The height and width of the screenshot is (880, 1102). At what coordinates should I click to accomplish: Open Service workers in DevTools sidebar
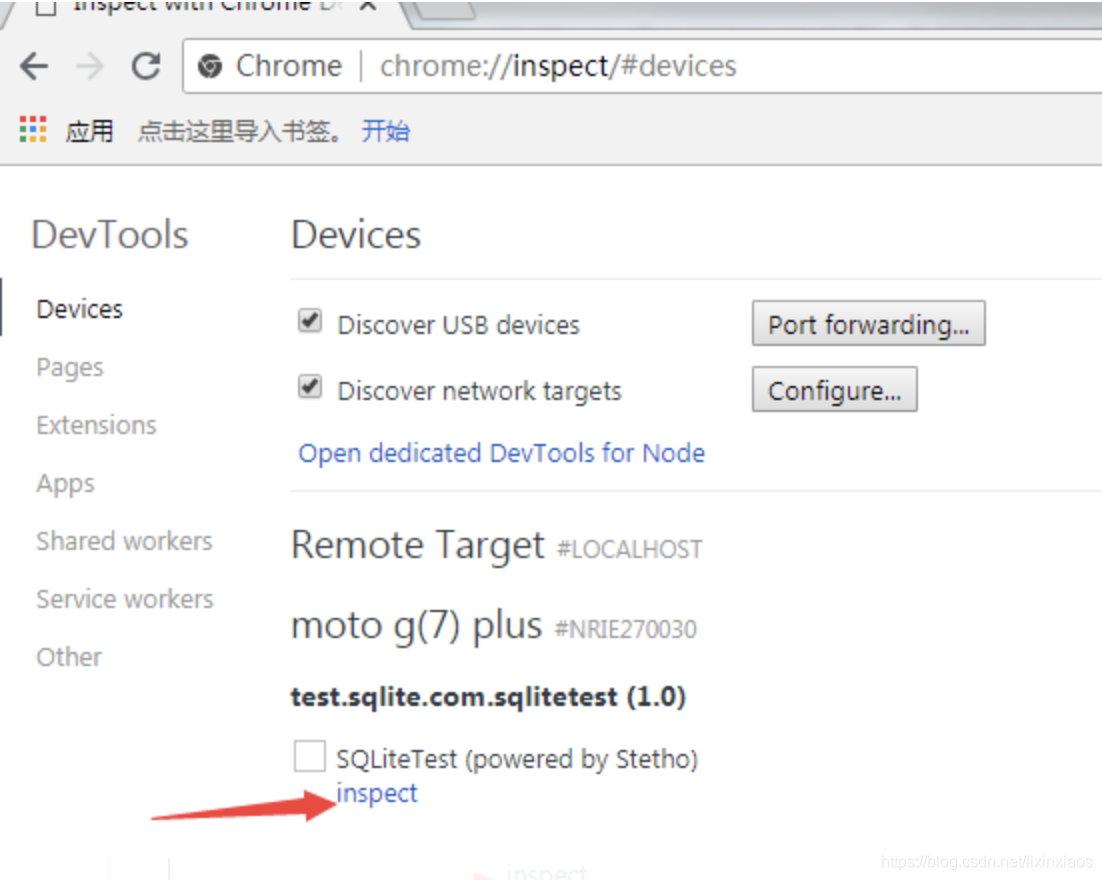(125, 599)
